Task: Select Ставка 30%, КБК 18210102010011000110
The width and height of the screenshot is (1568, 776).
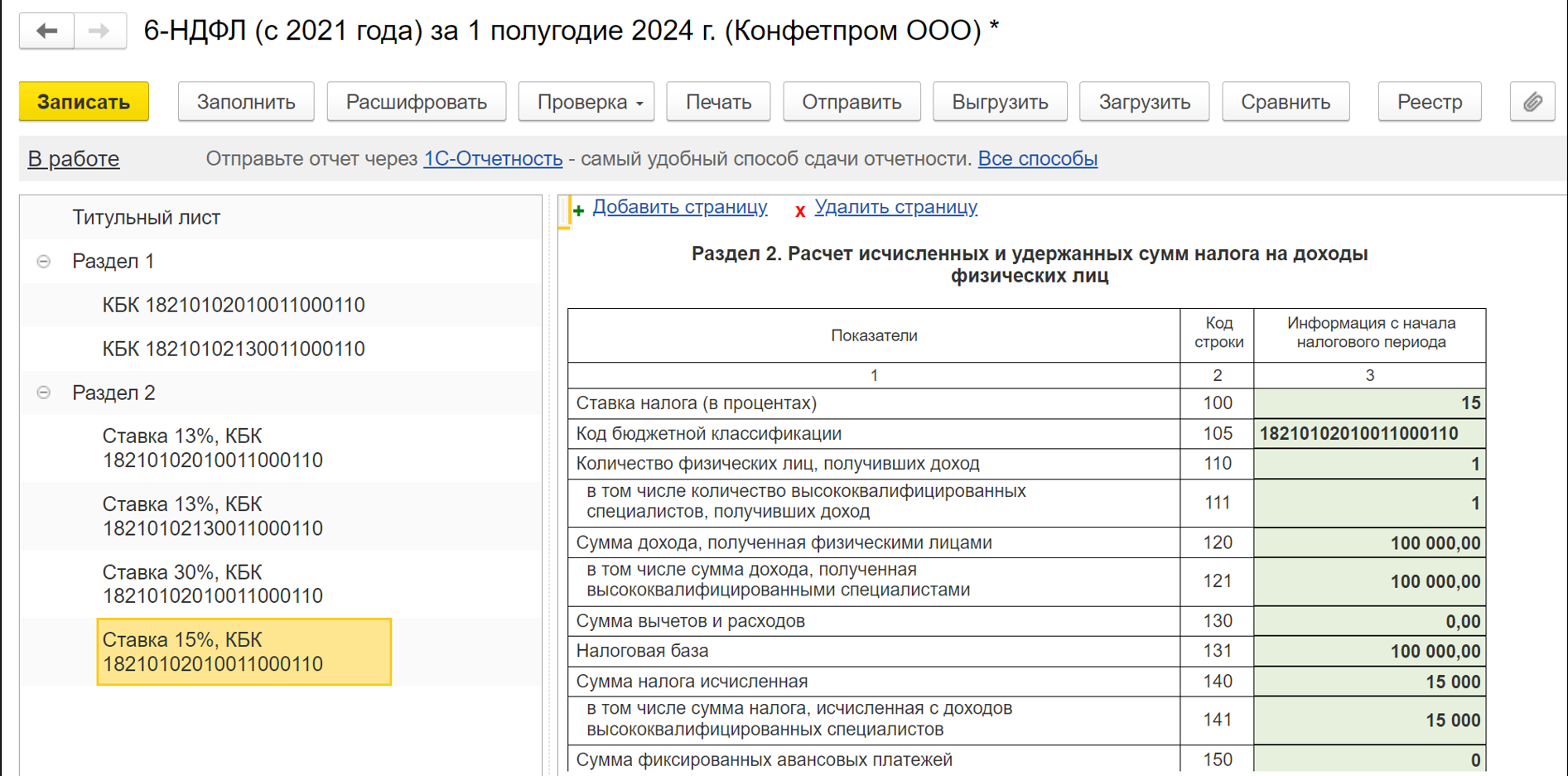Action: [213, 584]
